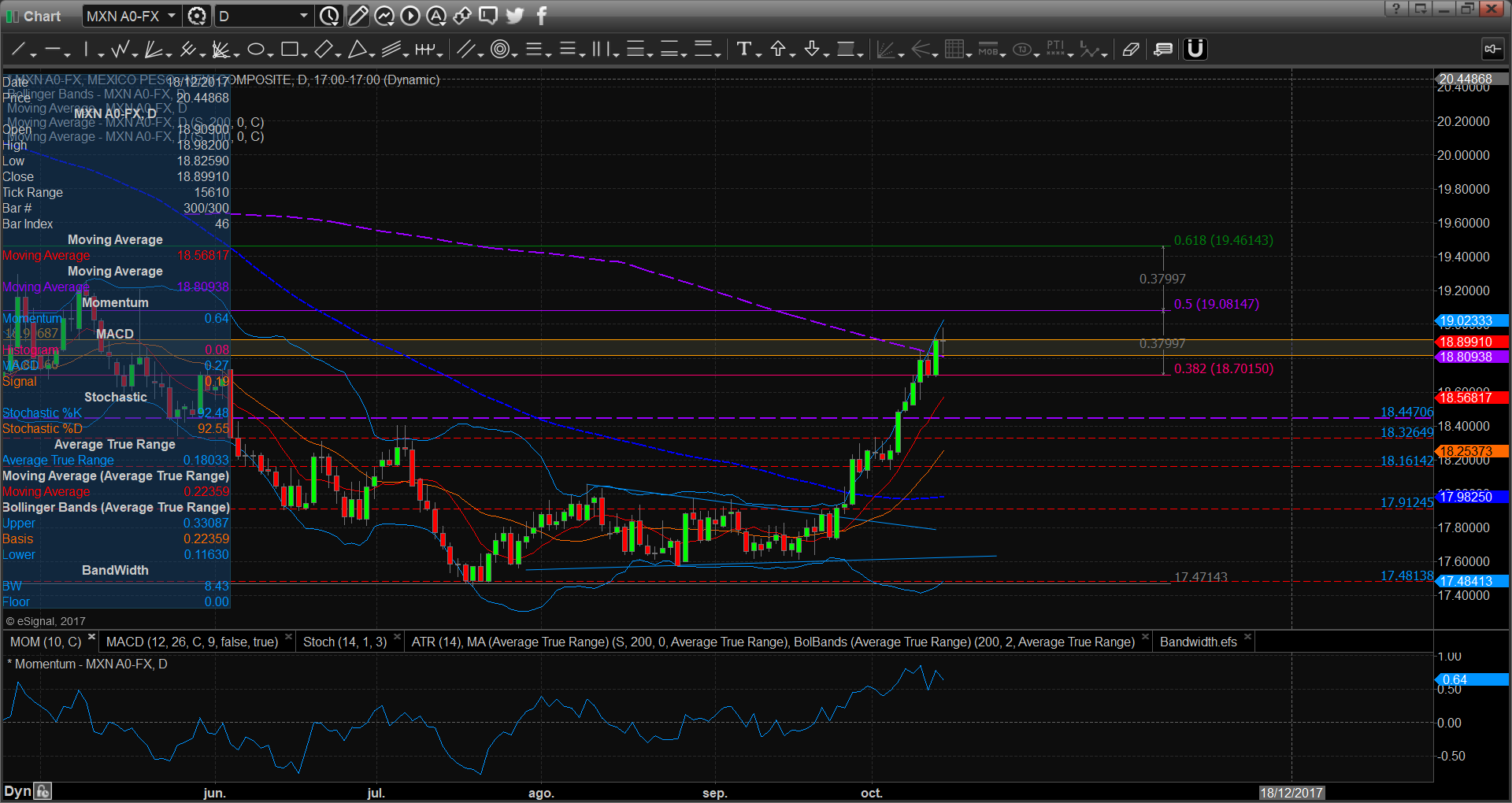Close the Stoch (14, 1, 3) tab
1512x803 pixels.
click(398, 638)
